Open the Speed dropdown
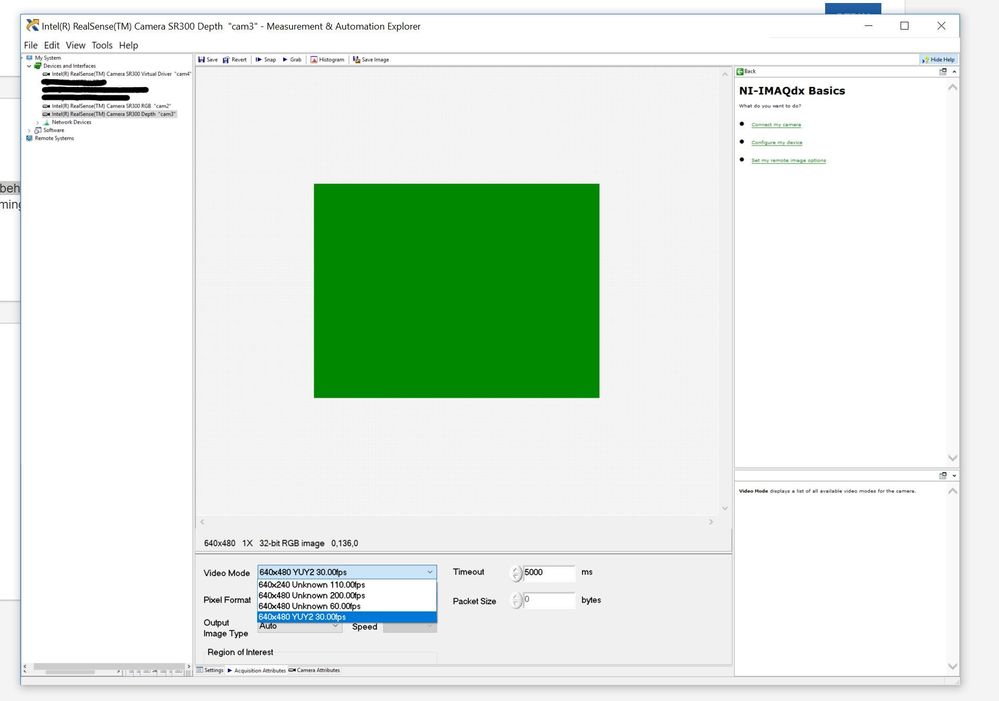This screenshot has width=999, height=701. [x=410, y=628]
